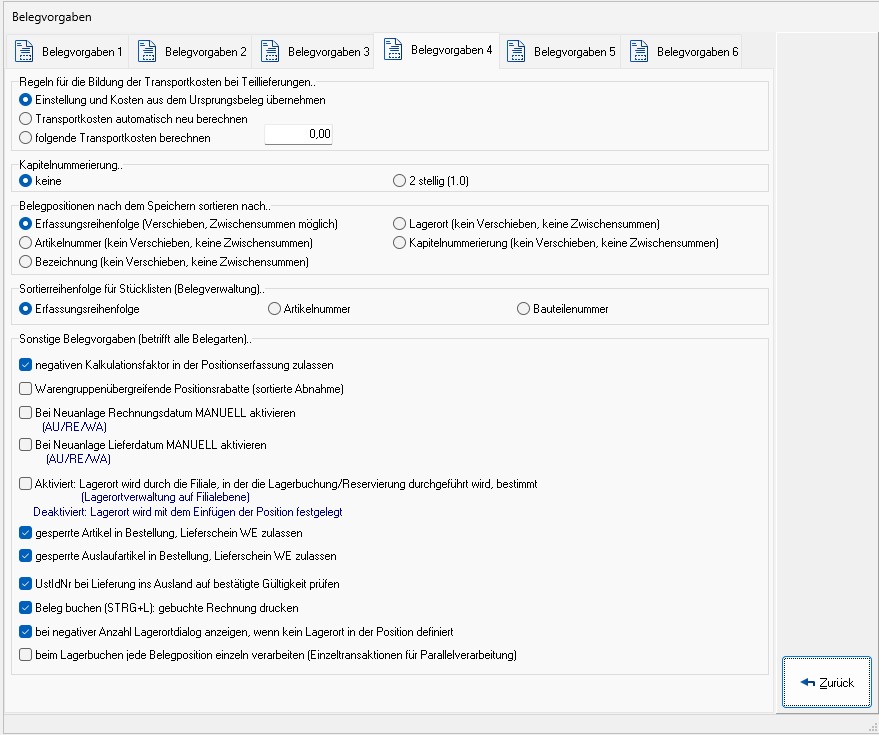Sort positions by Lagerort

(526, 224)
